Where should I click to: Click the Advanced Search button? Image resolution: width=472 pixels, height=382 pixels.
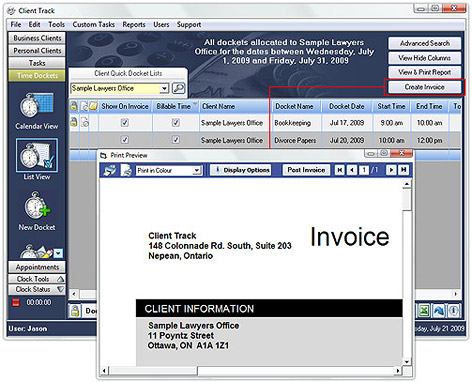425,43
